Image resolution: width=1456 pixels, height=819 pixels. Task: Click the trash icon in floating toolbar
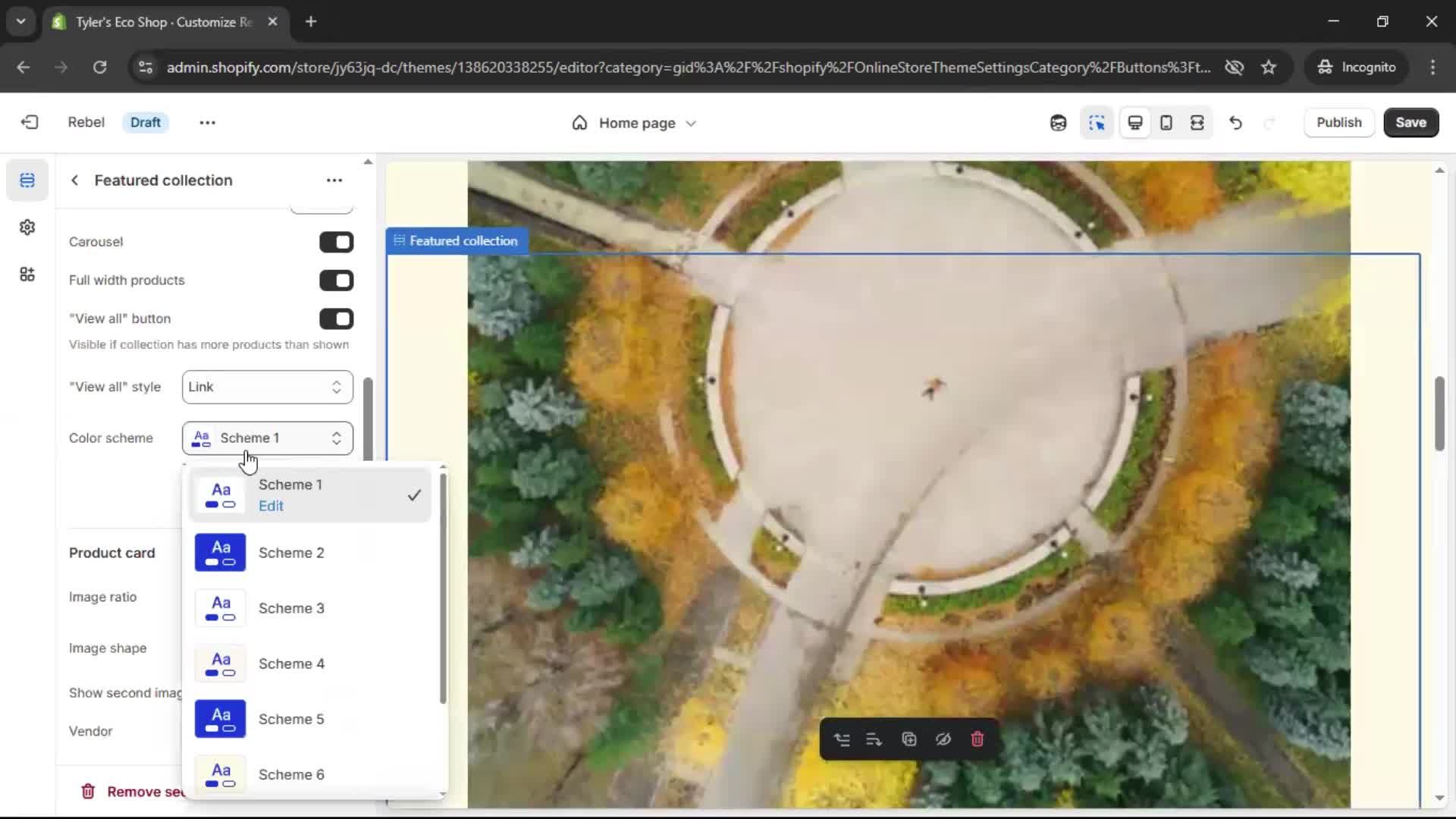(977, 739)
